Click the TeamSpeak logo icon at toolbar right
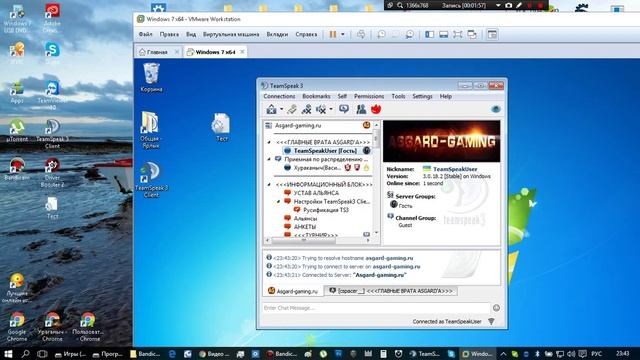640x360 pixels. point(496,109)
